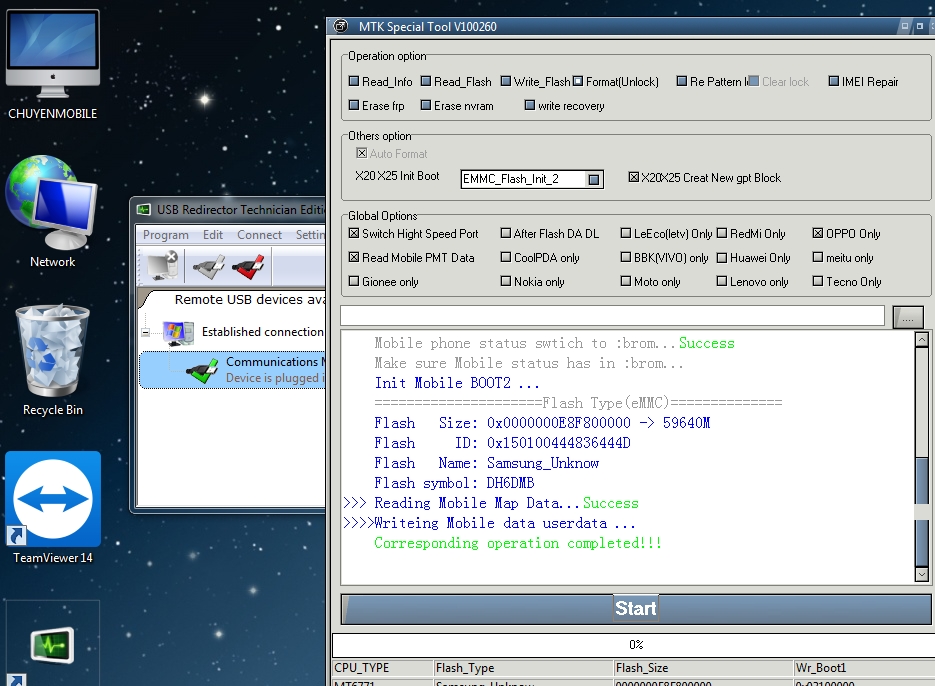Tick the Erase nvram checkbox
This screenshot has width=935, height=686.
pyautogui.click(x=426, y=105)
